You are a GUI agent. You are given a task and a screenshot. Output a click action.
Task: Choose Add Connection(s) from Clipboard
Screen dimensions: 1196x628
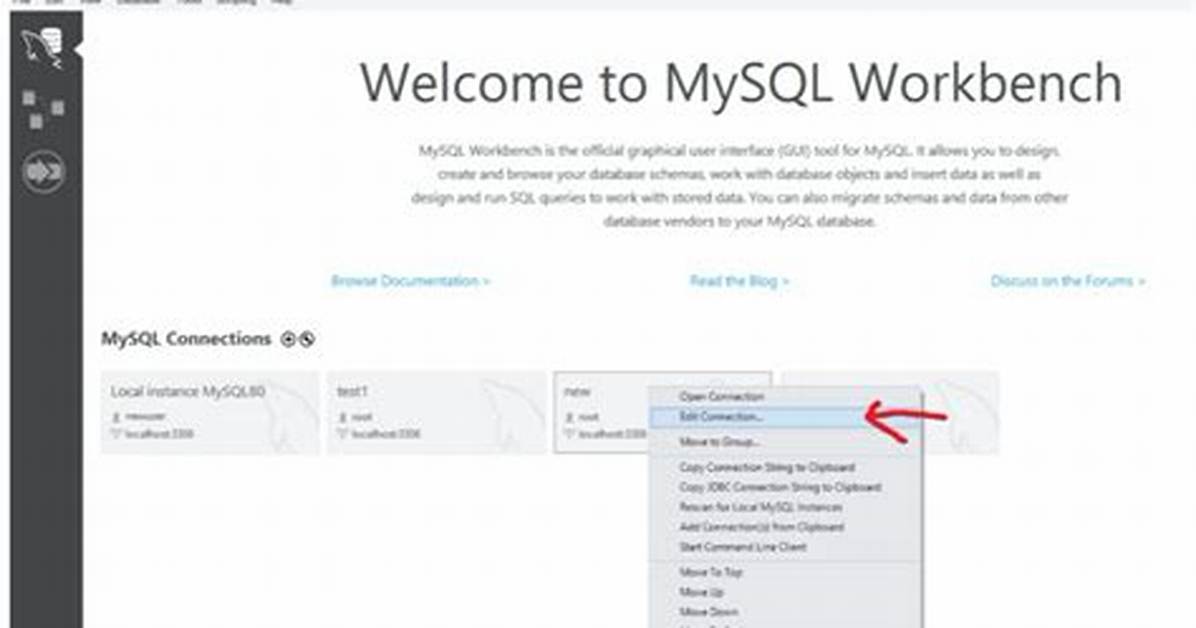pos(785,527)
